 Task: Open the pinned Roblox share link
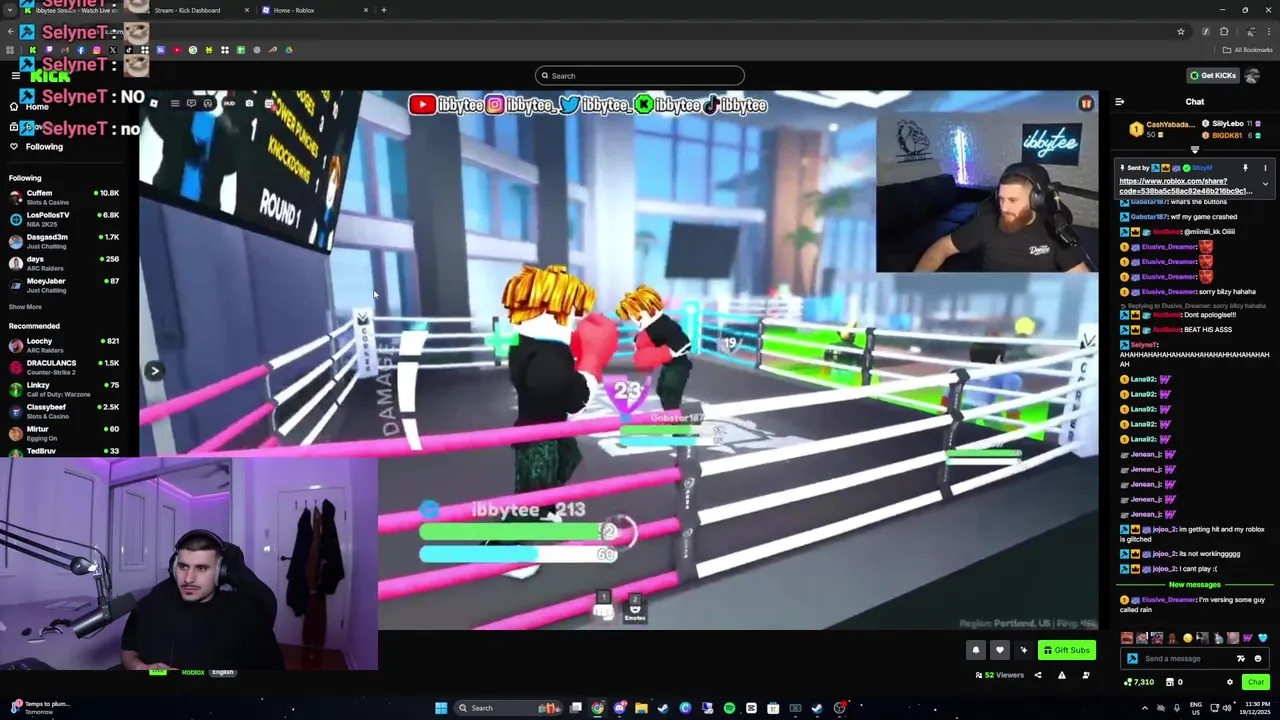coord(1185,186)
